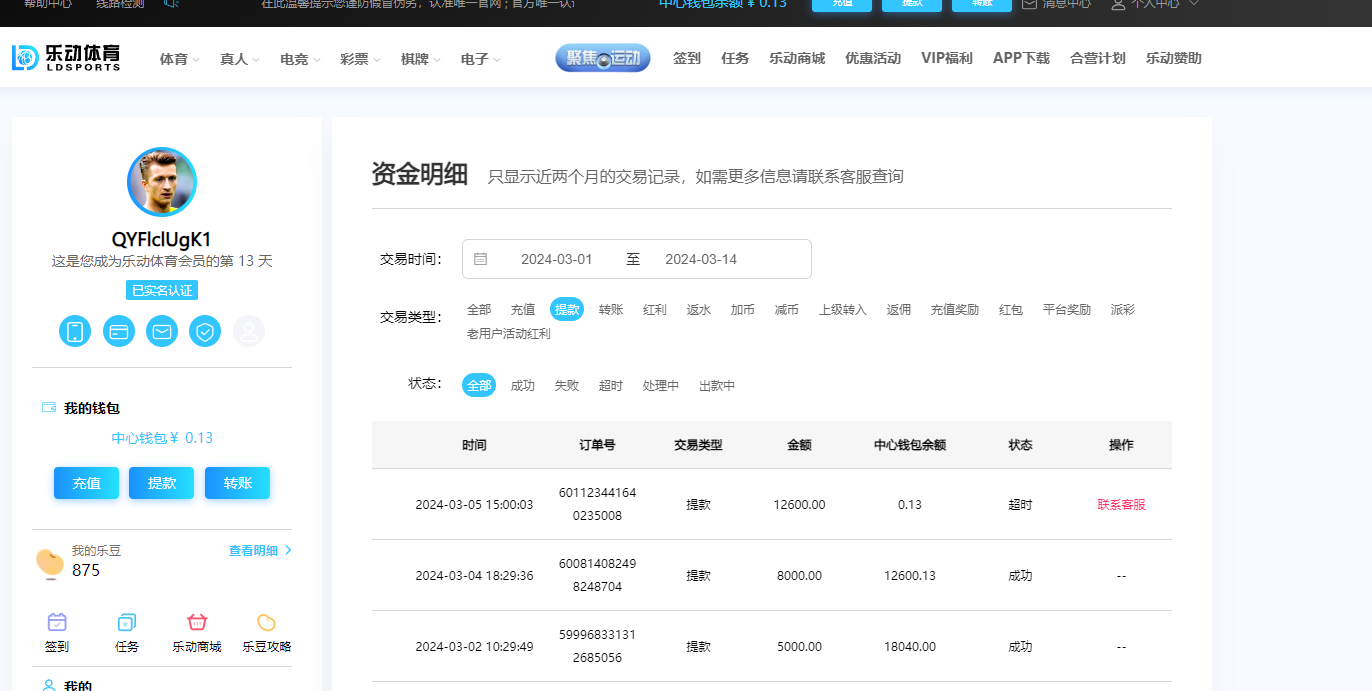Open the 签到 check-in calendar icon in sidebar
The width and height of the screenshot is (1372, 691).
pos(57,622)
